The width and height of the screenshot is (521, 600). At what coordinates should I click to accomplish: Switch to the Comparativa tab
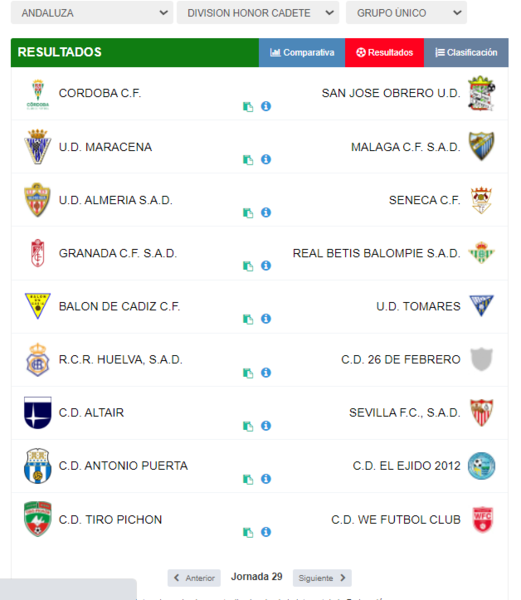coord(302,52)
